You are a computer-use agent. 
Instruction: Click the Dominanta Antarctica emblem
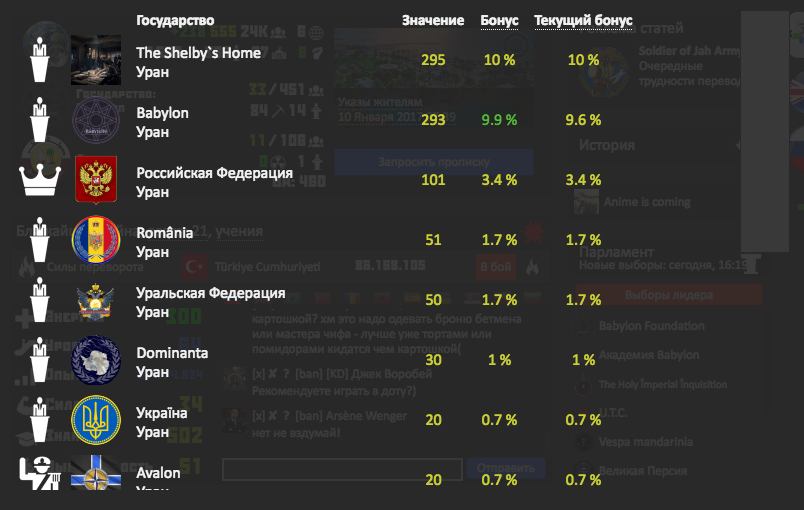point(96,361)
